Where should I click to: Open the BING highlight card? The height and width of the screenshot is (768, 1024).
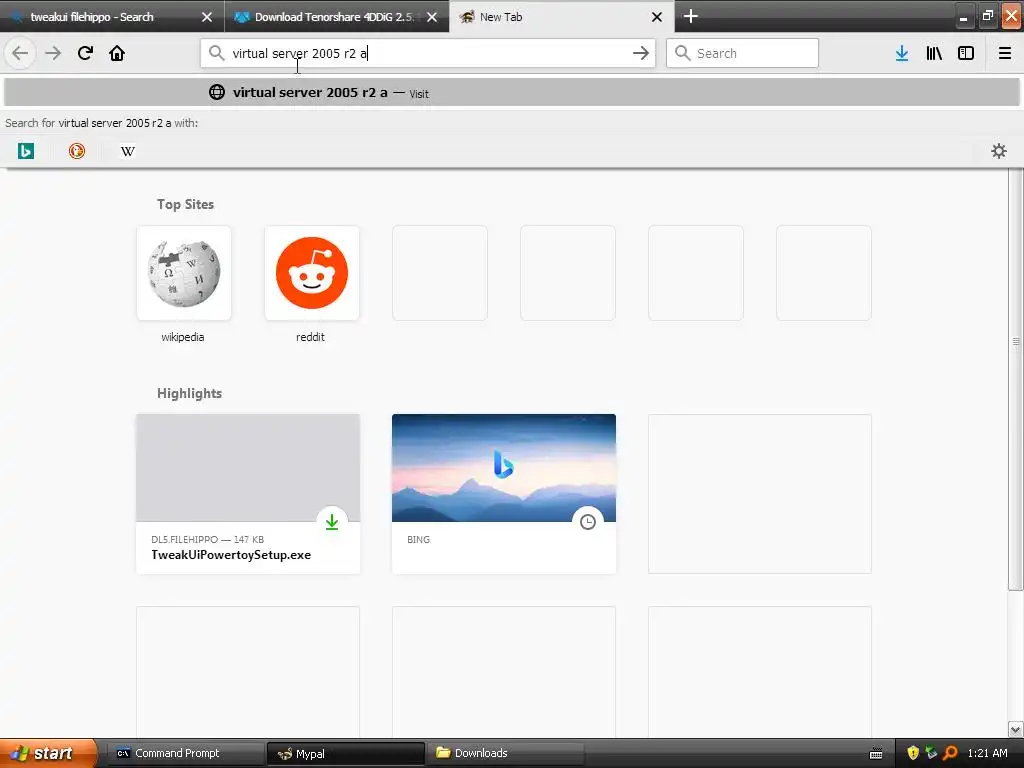tap(504, 494)
